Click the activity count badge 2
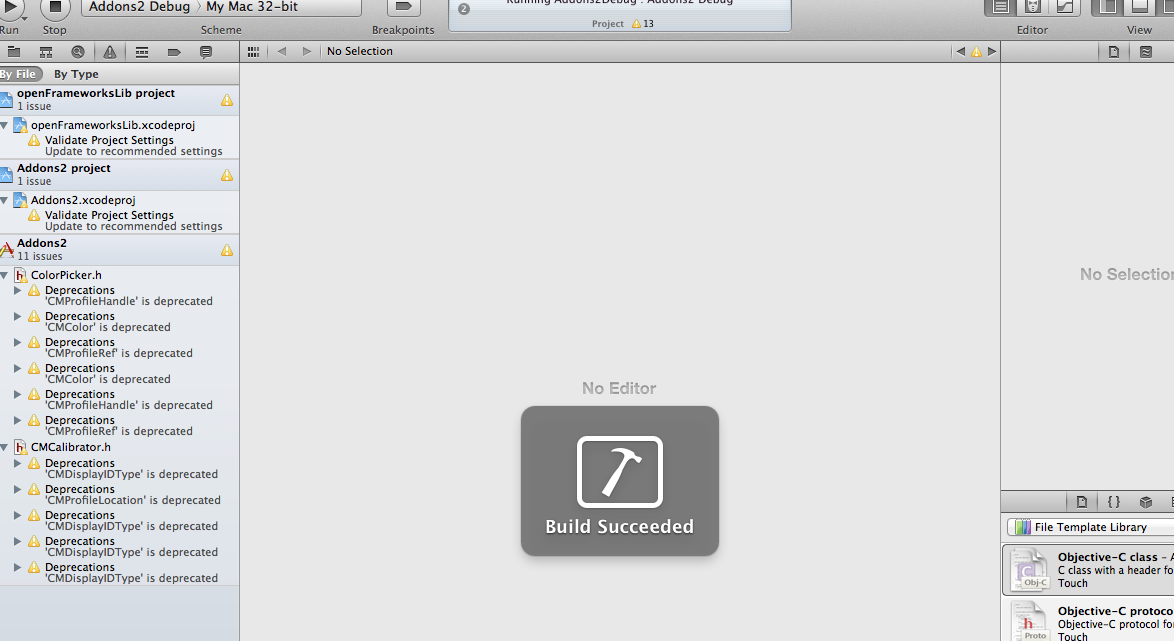The width and height of the screenshot is (1174, 641). (463, 9)
